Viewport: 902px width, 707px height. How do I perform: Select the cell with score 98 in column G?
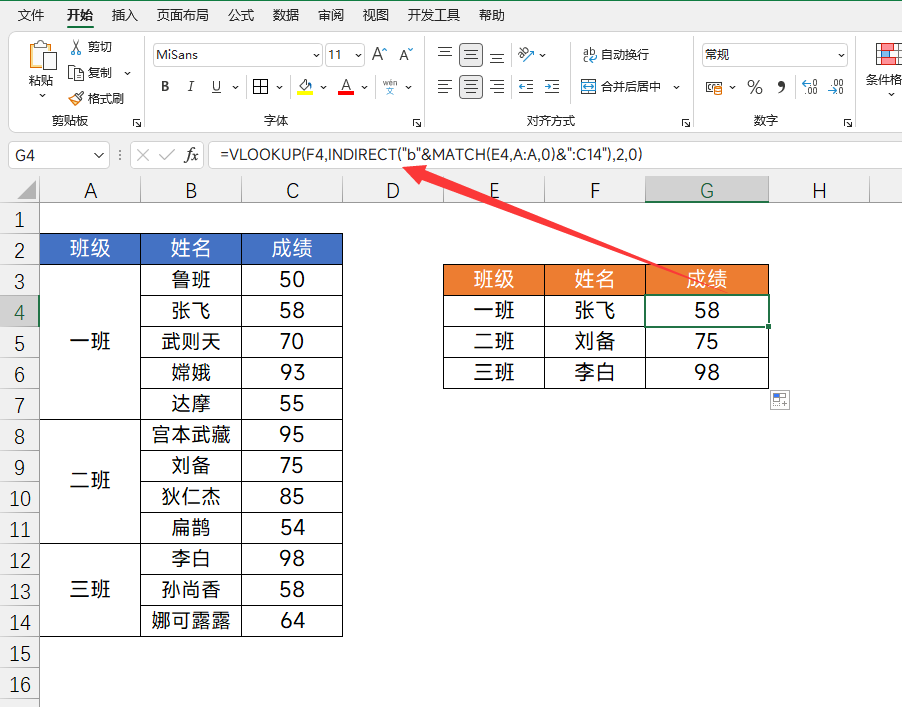(707, 373)
